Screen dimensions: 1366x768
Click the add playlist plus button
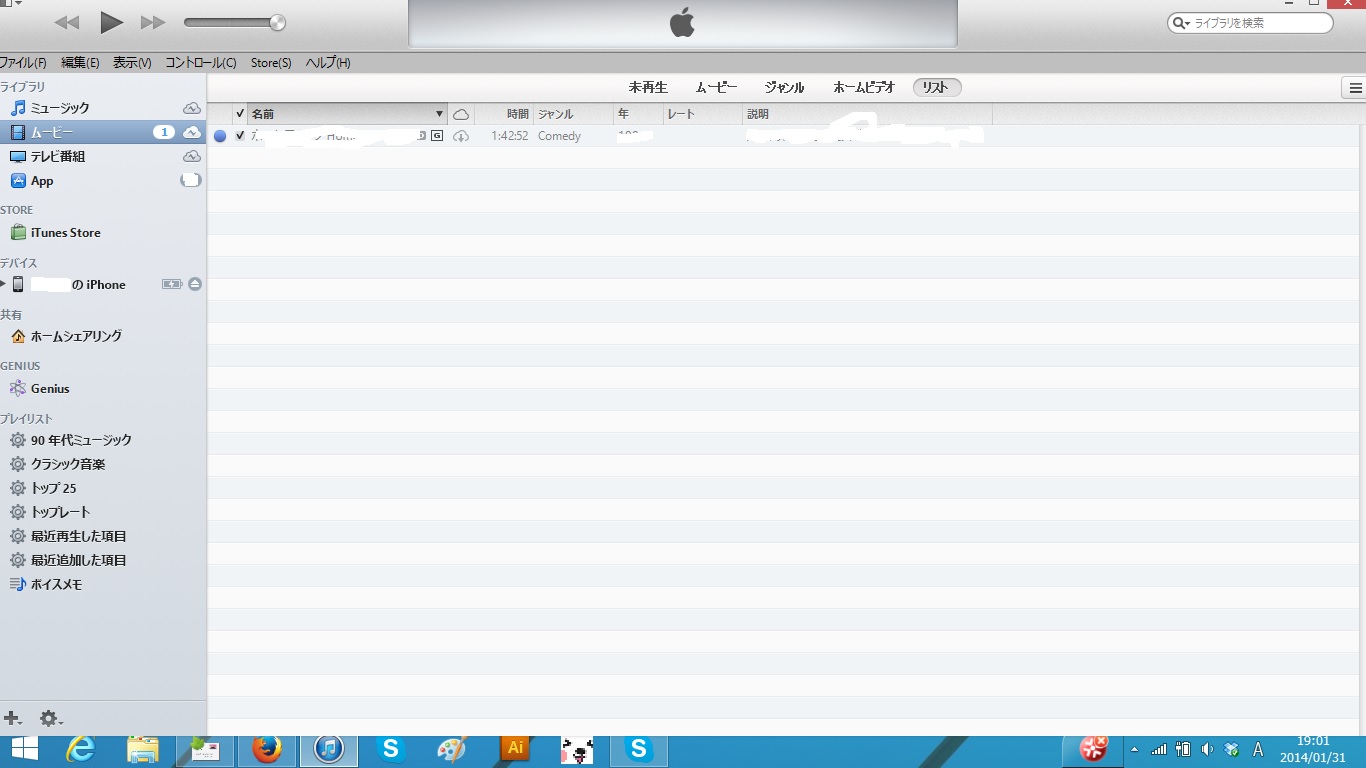pos(13,718)
